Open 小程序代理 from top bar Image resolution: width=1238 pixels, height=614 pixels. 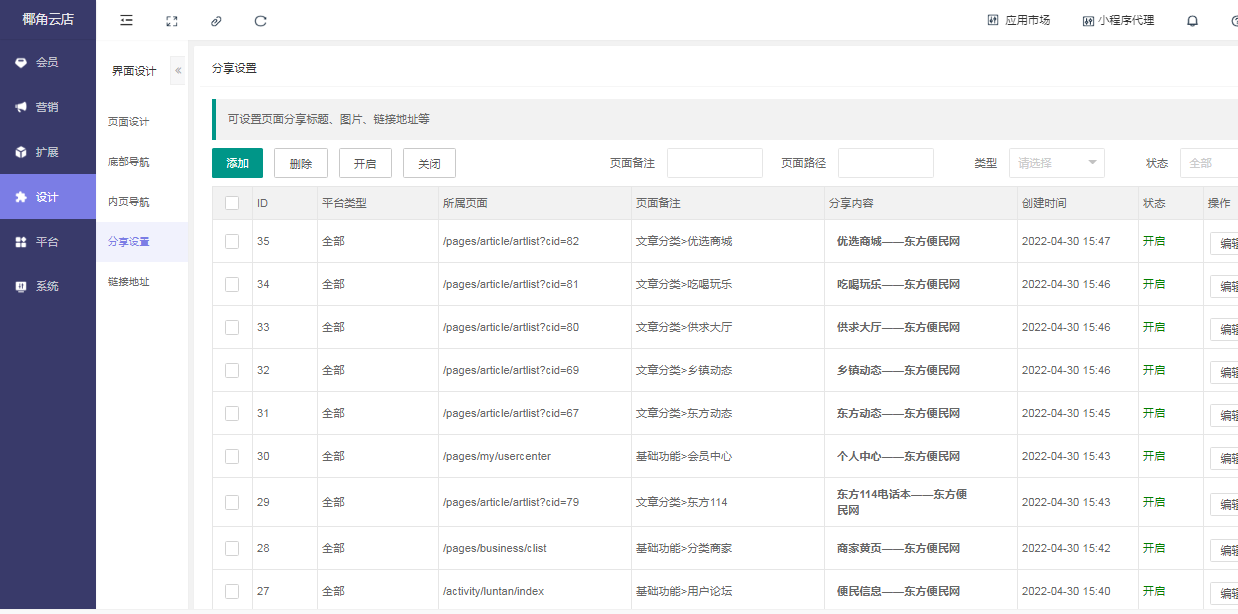point(1117,20)
